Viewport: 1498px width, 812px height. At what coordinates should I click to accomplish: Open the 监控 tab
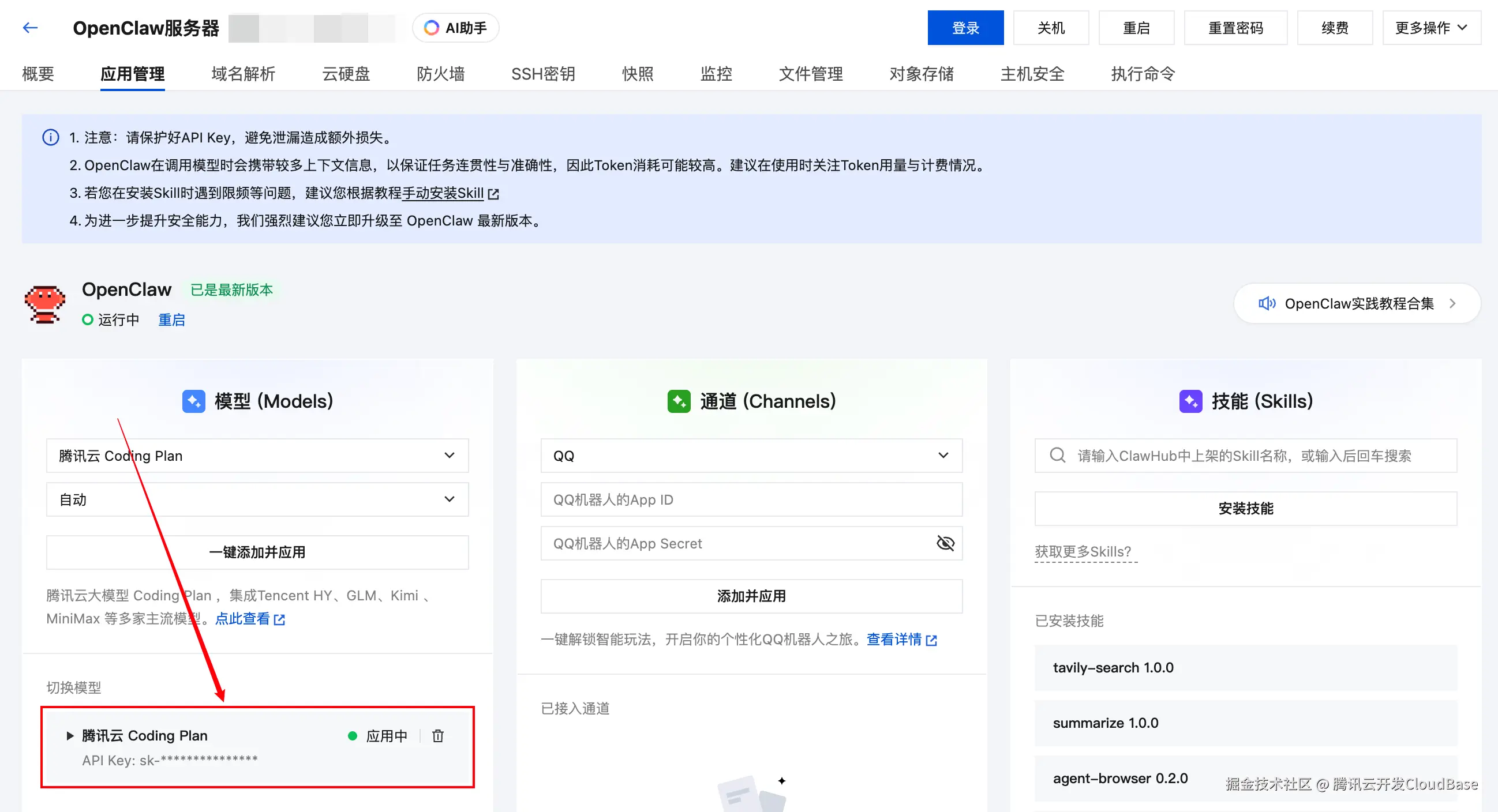pos(716,74)
